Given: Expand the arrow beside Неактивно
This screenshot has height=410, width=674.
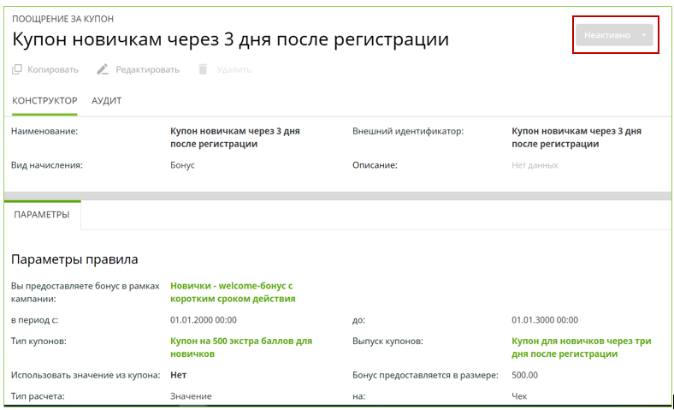Looking at the screenshot, I should pyautogui.click(x=644, y=34).
